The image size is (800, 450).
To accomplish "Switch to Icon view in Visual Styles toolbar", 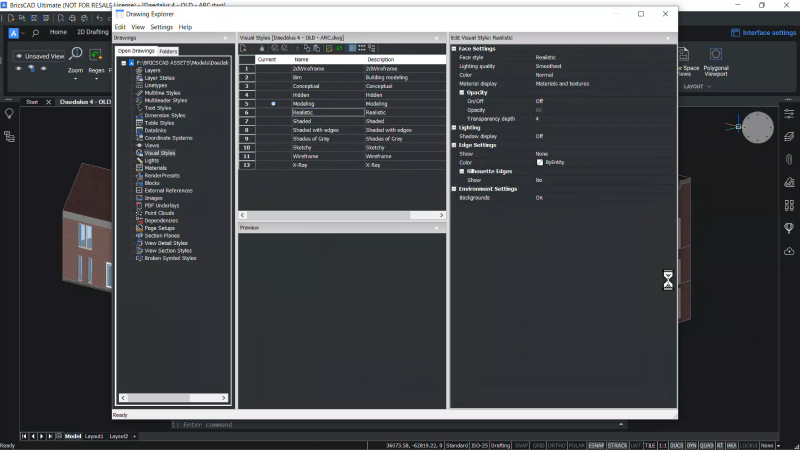I will (x=362, y=48).
